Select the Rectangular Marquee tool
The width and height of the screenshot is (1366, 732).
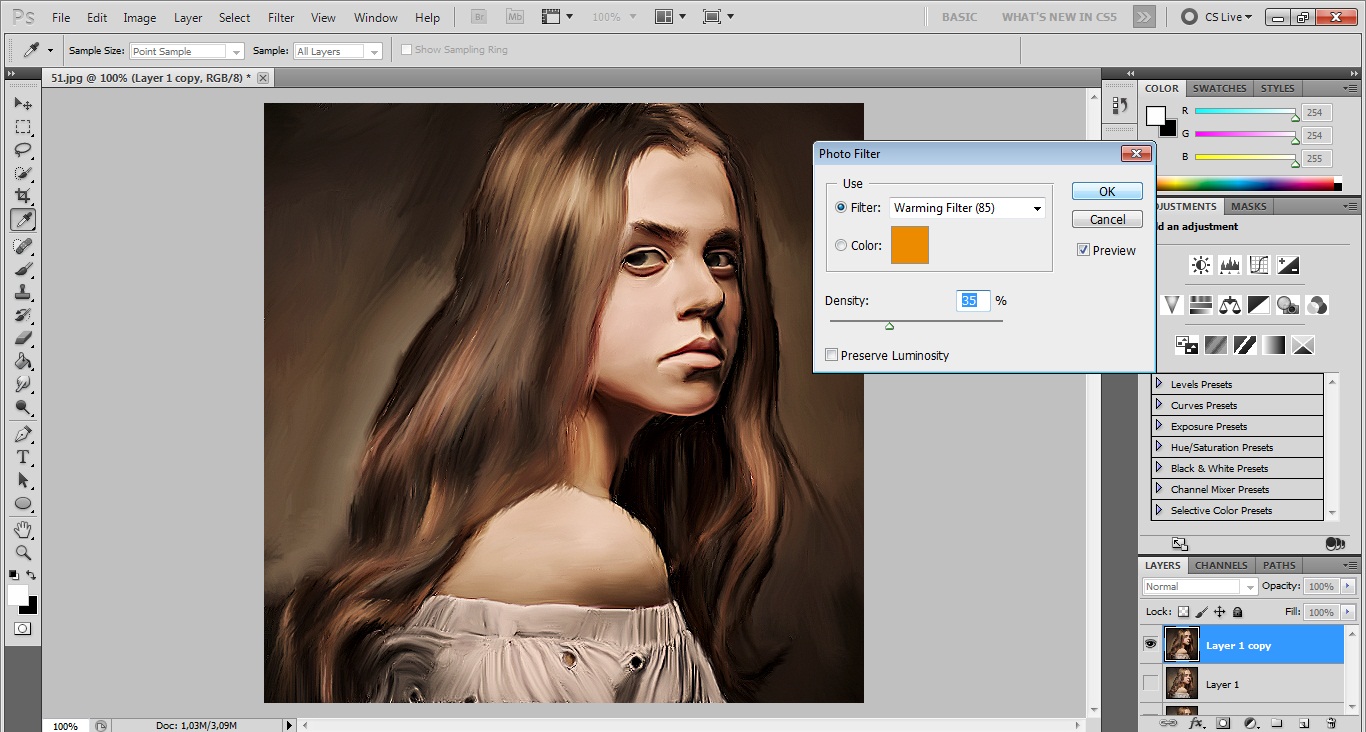click(22, 127)
